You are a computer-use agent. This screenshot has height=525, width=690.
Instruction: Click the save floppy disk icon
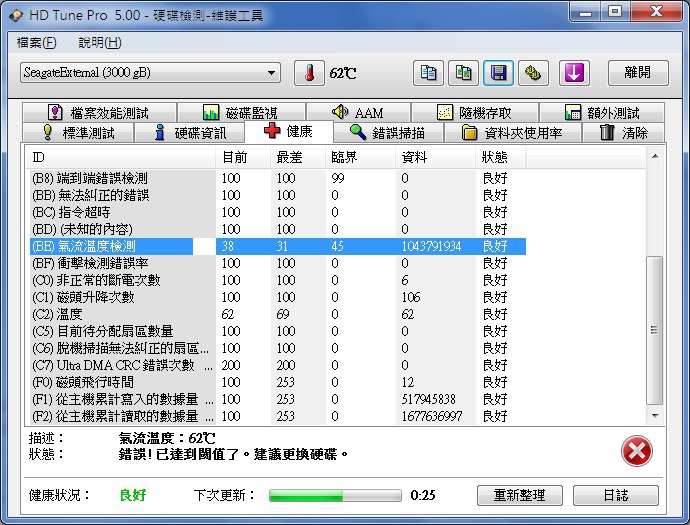click(498, 73)
